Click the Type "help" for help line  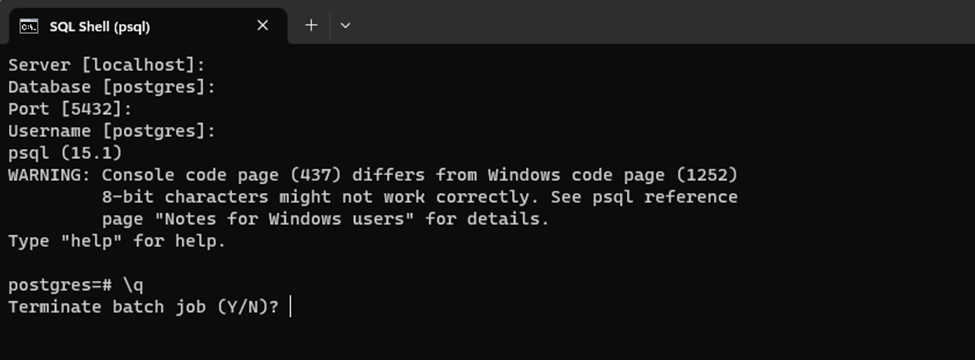pyautogui.click(x=117, y=241)
